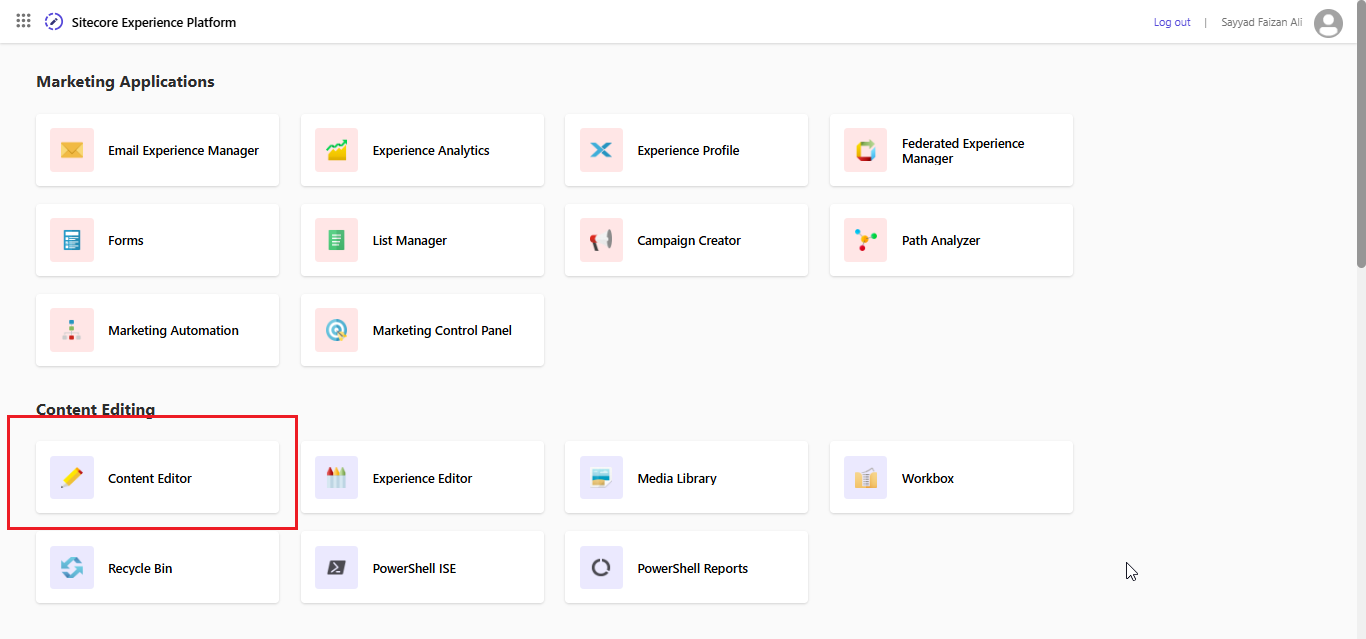Open the Campaign Creator
This screenshot has width=1366, height=639.
coord(688,240)
